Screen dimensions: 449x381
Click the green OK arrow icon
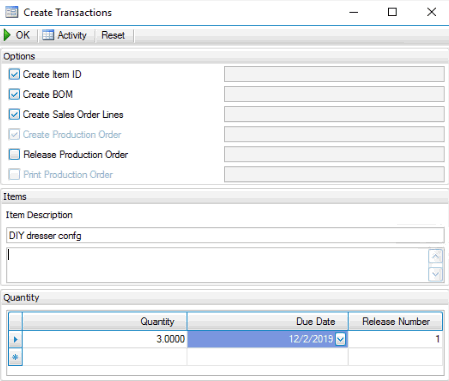[7, 35]
